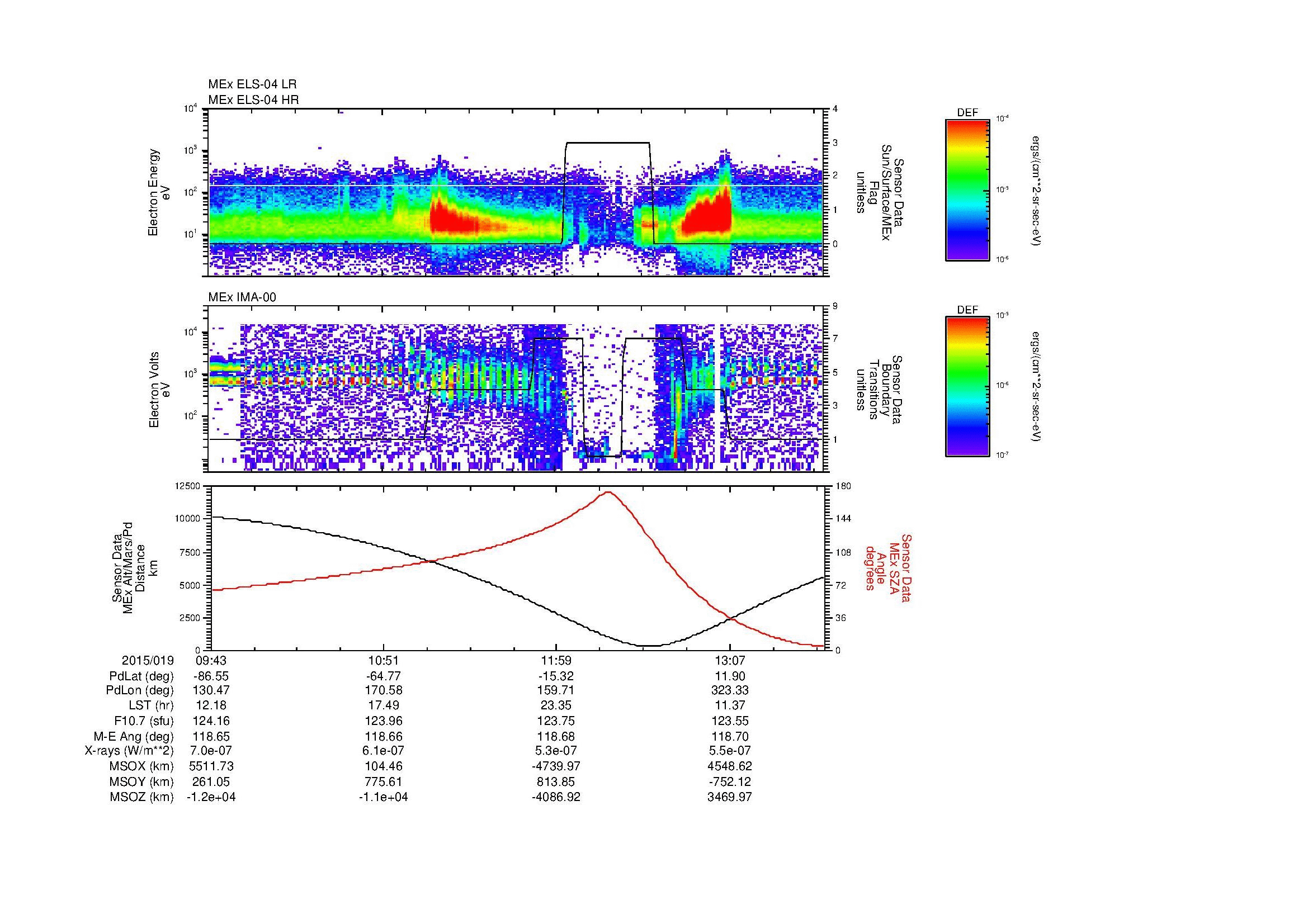Click the 'MEx IMA-00' panel title
The width and height of the screenshot is (1308, 924).
(x=242, y=297)
